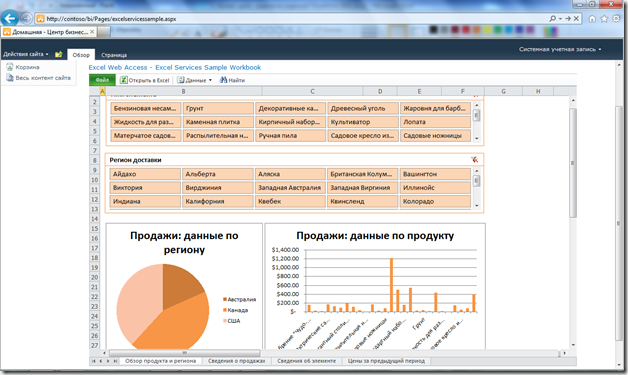Select region slicer item Колорадо
The width and height of the screenshot is (628, 375).
coord(435,202)
